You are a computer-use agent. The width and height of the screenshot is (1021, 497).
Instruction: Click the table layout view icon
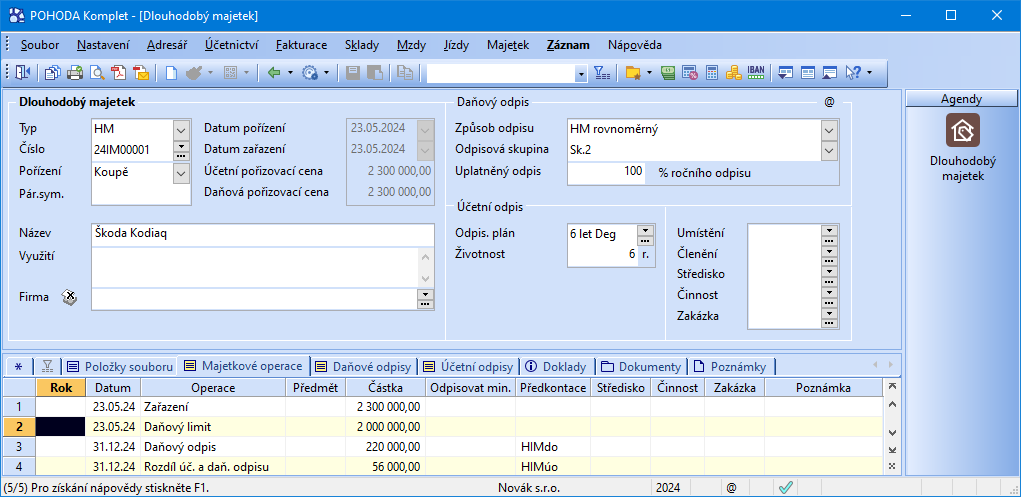pyautogui.click(x=807, y=74)
